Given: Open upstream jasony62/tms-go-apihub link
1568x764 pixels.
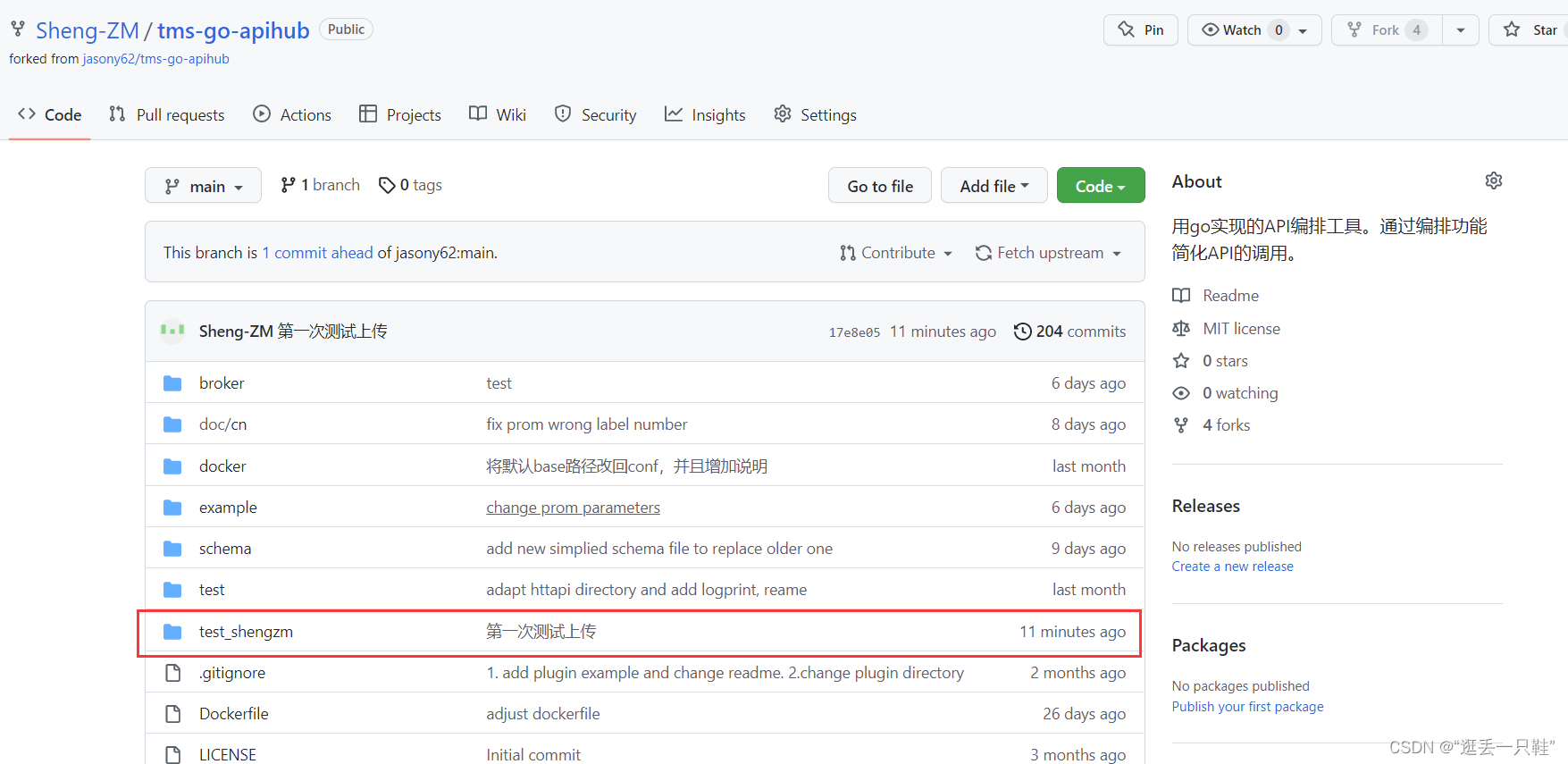Looking at the screenshot, I should 156,59.
